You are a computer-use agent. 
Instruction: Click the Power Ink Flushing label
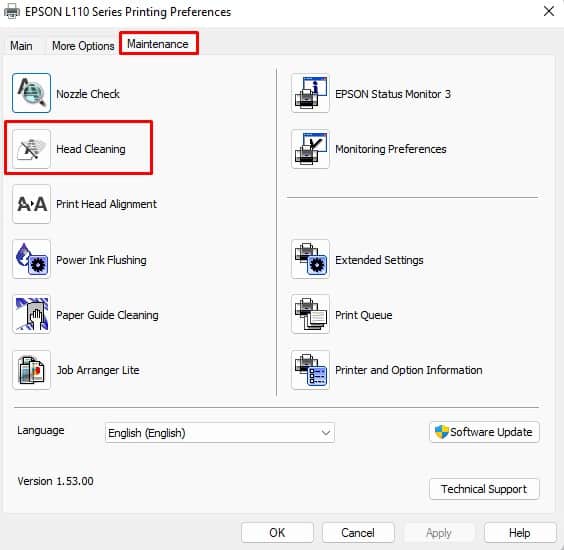101,260
